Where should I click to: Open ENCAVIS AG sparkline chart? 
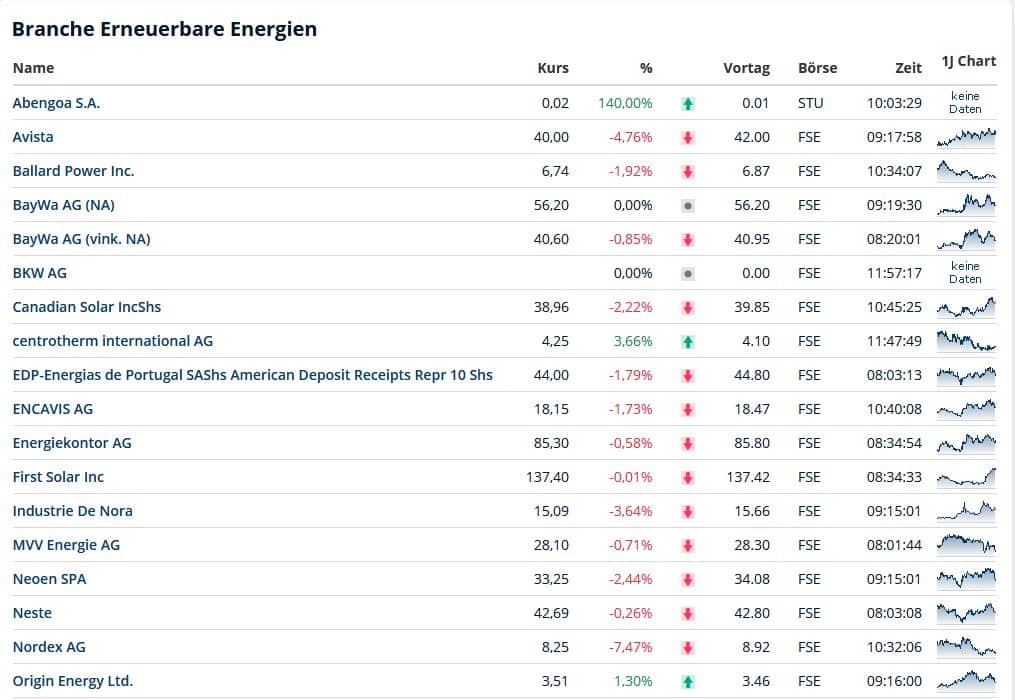pyautogui.click(x=966, y=409)
